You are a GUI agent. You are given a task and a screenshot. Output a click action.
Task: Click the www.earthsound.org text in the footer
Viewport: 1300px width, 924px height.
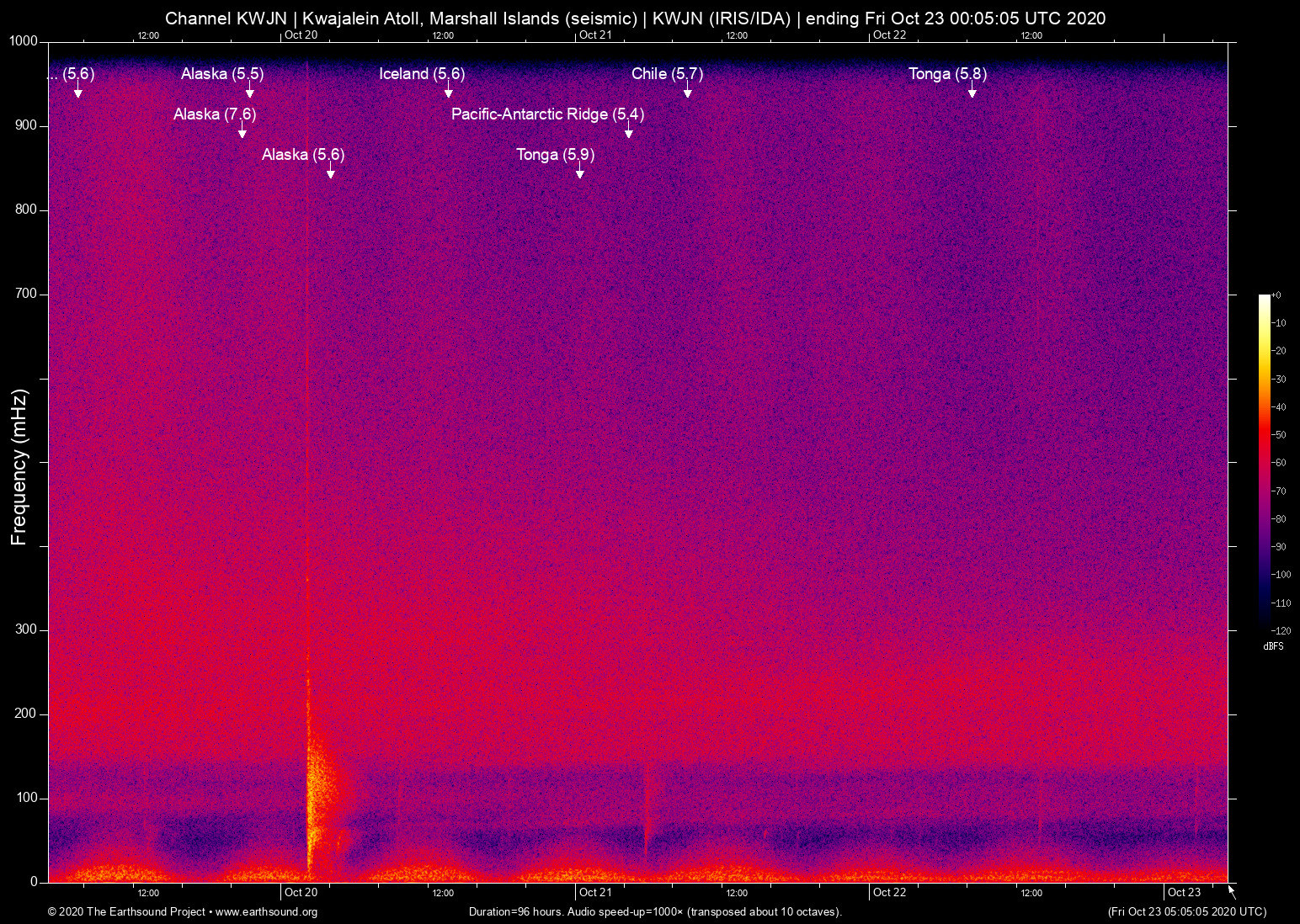pyautogui.click(x=266, y=912)
